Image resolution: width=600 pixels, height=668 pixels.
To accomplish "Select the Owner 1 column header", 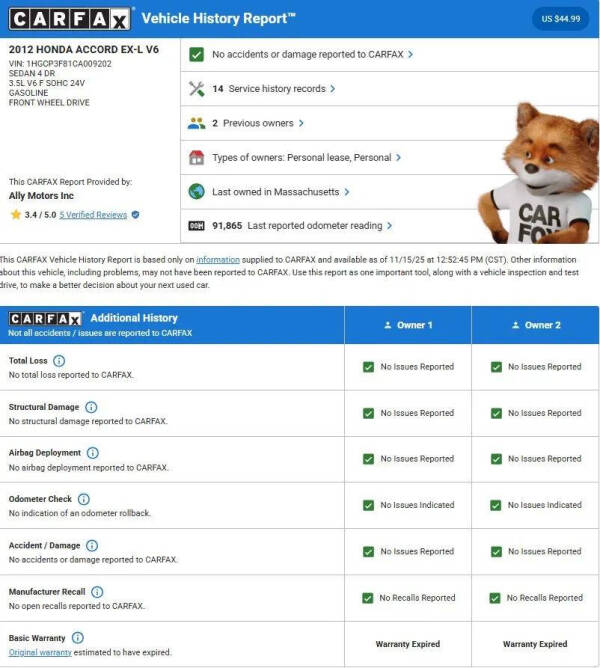I will pyautogui.click(x=408, y=325).
